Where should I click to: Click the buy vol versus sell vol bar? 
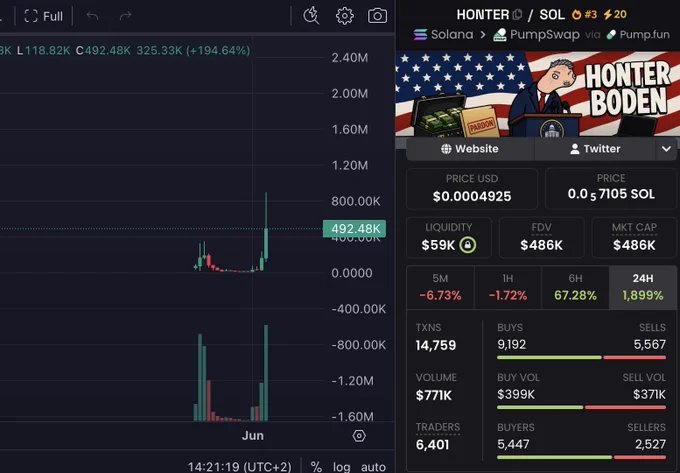point(581,408)
